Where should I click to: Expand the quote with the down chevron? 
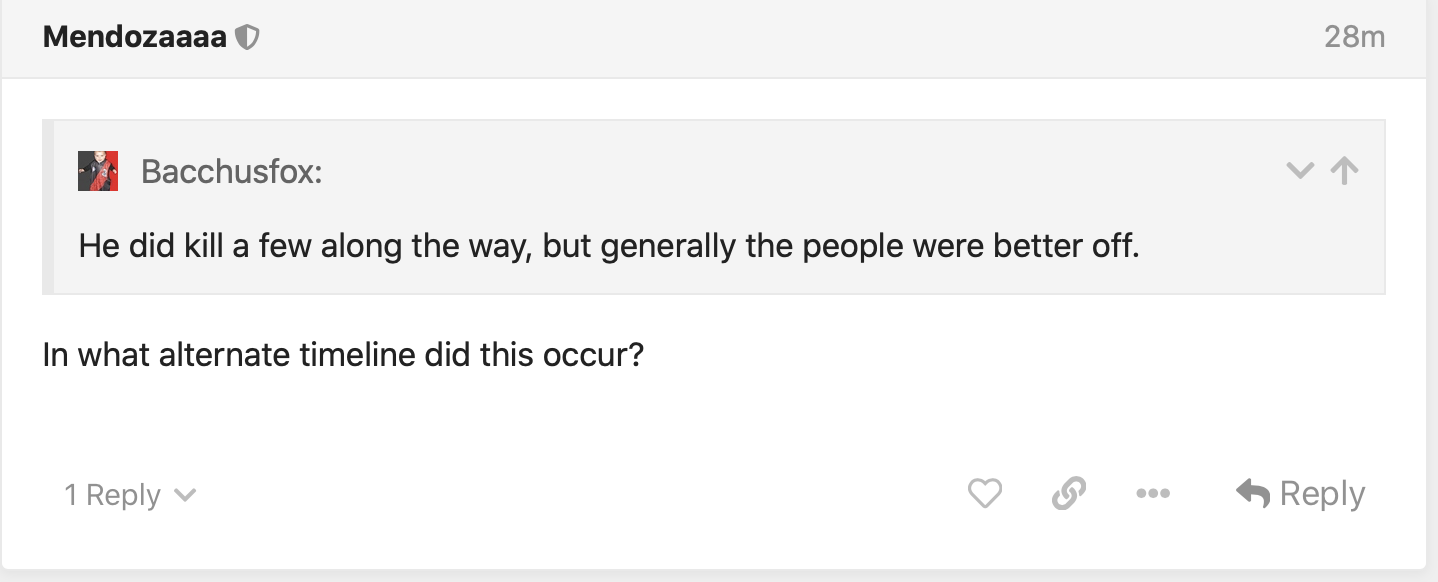coord(1299,171)
